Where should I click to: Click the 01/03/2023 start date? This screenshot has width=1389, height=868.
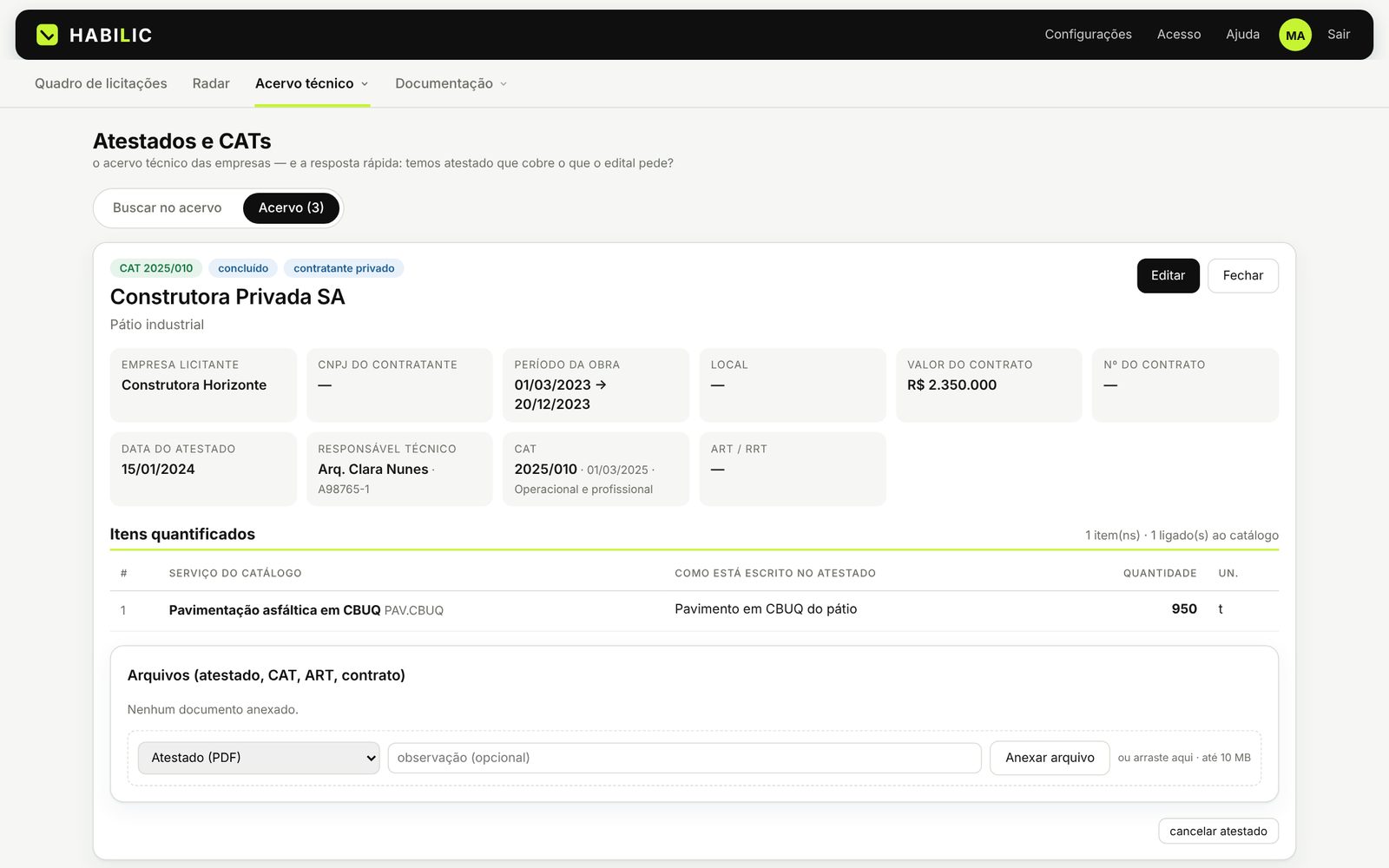pos(552,385)
